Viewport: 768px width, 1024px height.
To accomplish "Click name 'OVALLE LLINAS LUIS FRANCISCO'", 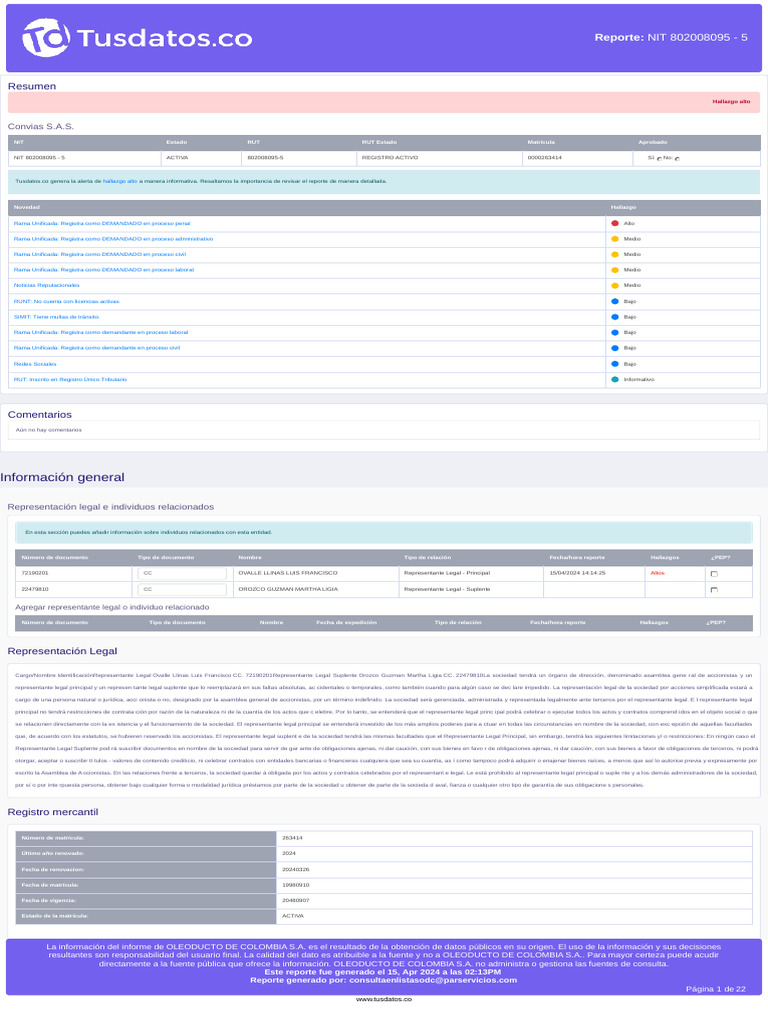I will tap(288, 573).
